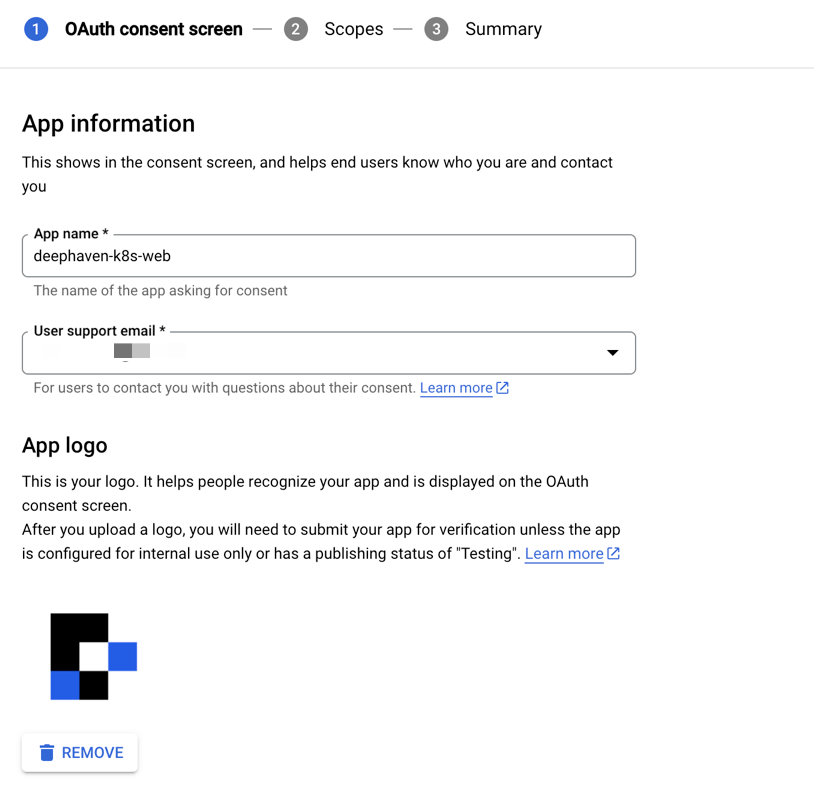Click external-link icon after the Testing Learn more

click(x=614, y=554)
